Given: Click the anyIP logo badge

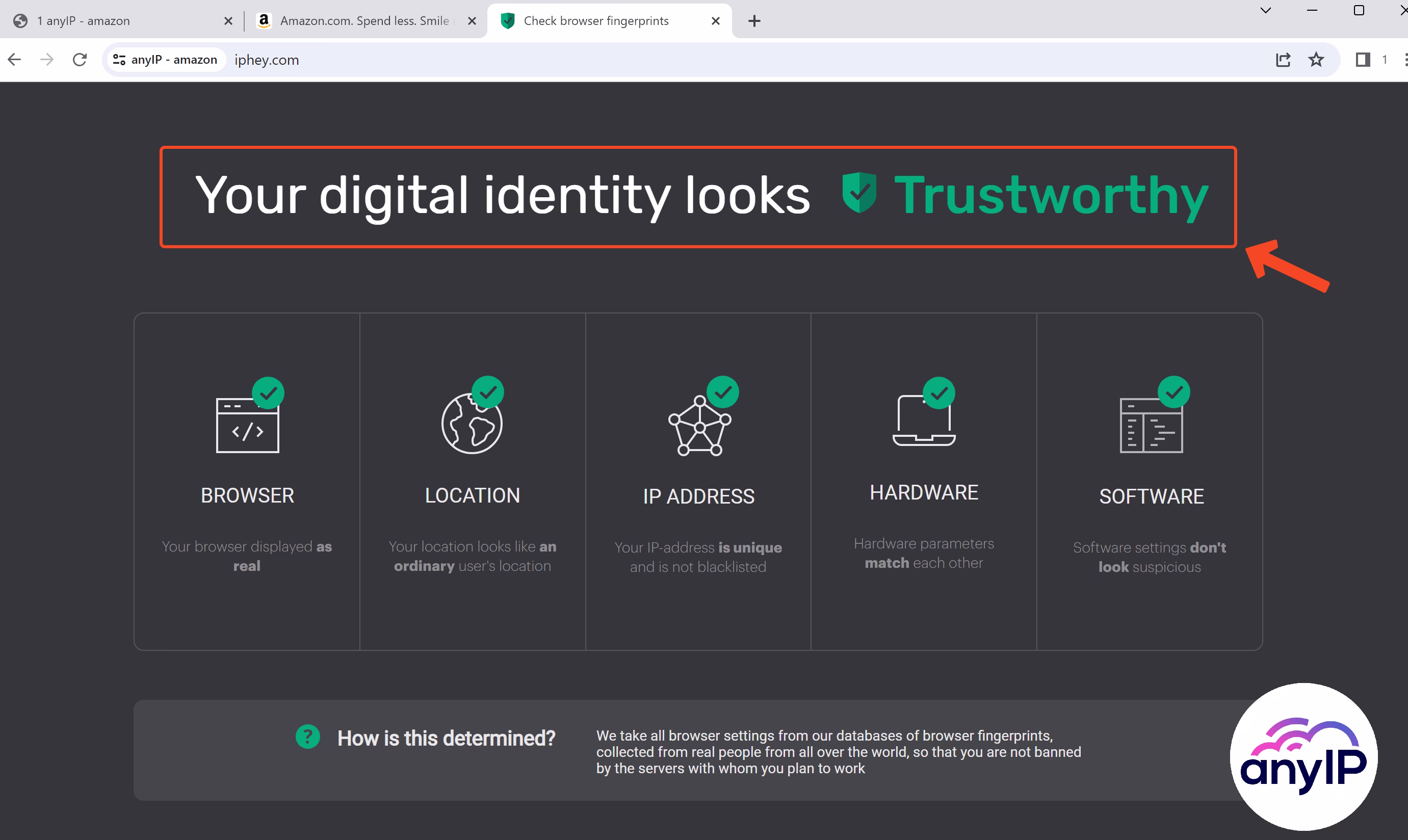Looking at the screenshot, I should click(1303, 756).
